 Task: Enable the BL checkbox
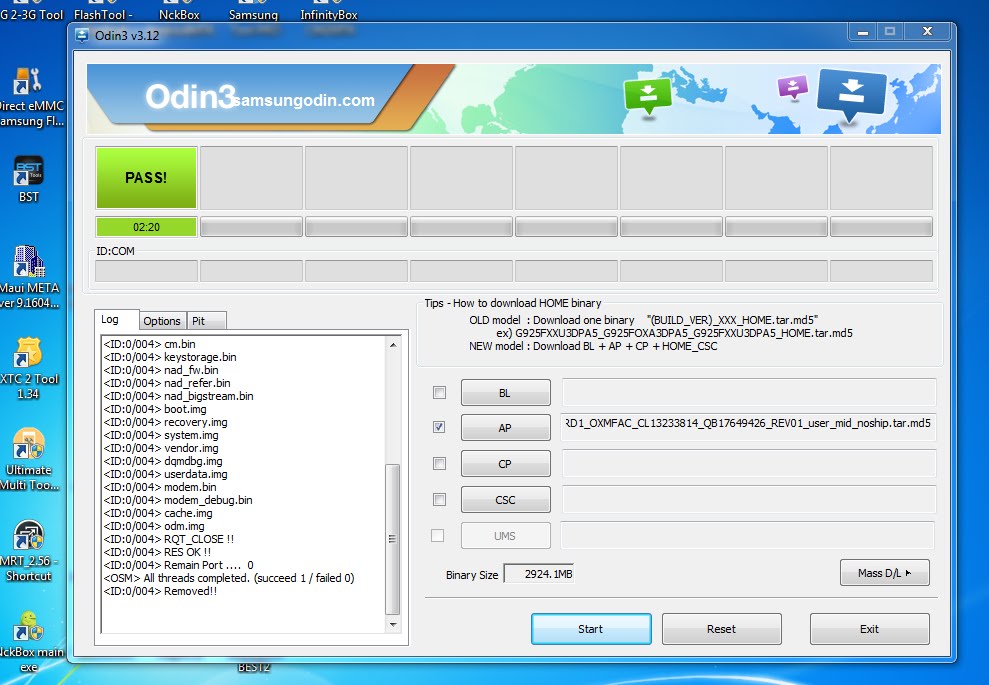click(x=438, y=392)
